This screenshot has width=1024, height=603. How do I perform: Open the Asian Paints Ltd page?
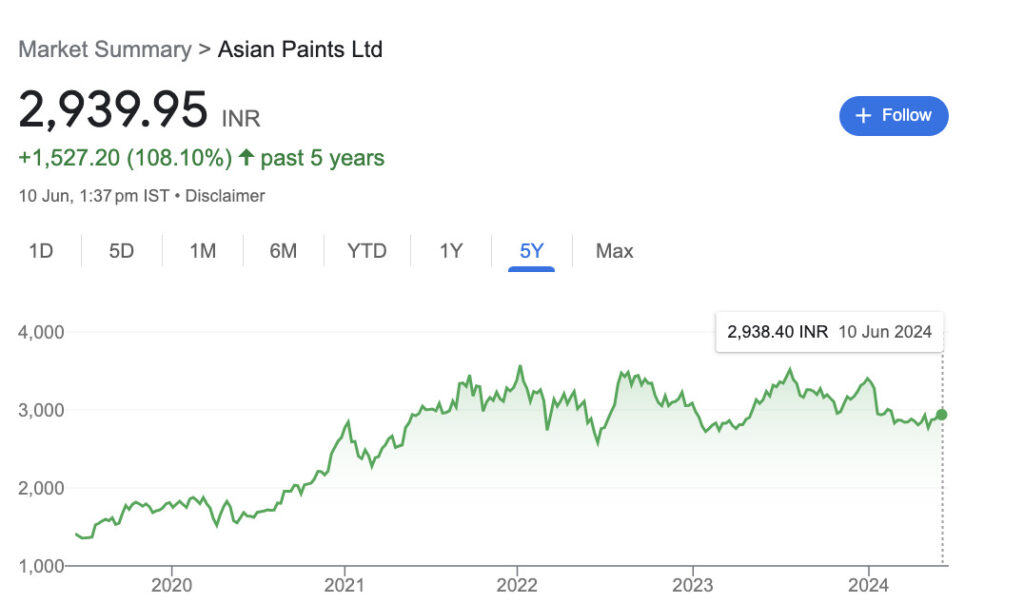point(299,48)
